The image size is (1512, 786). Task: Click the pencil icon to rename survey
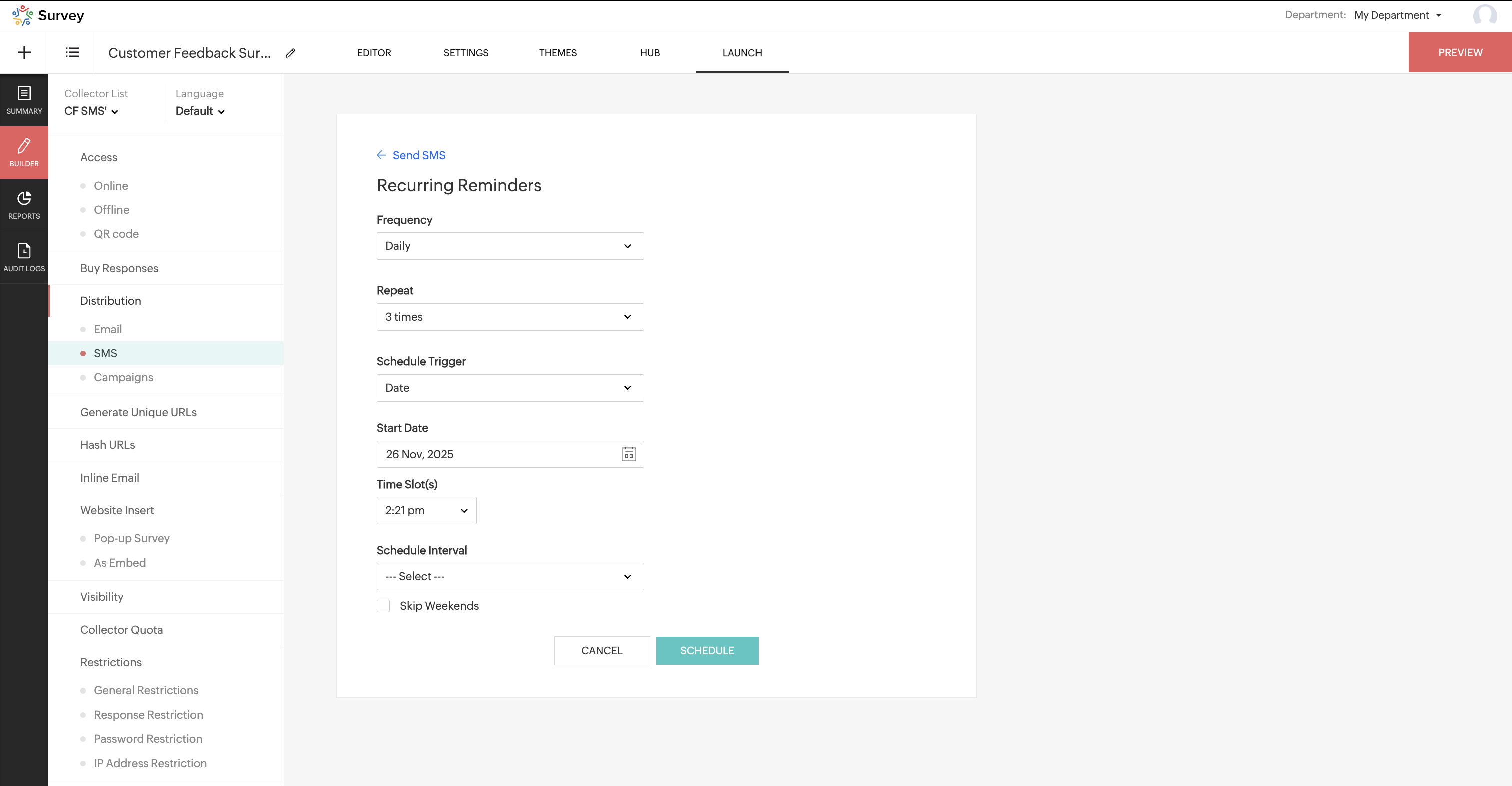click(x=290, y=53)
